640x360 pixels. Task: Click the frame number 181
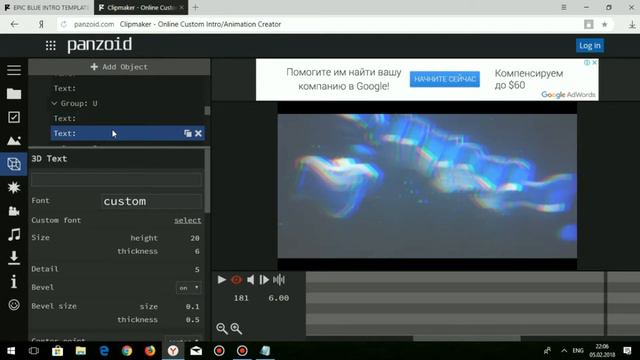coord(241,298)
